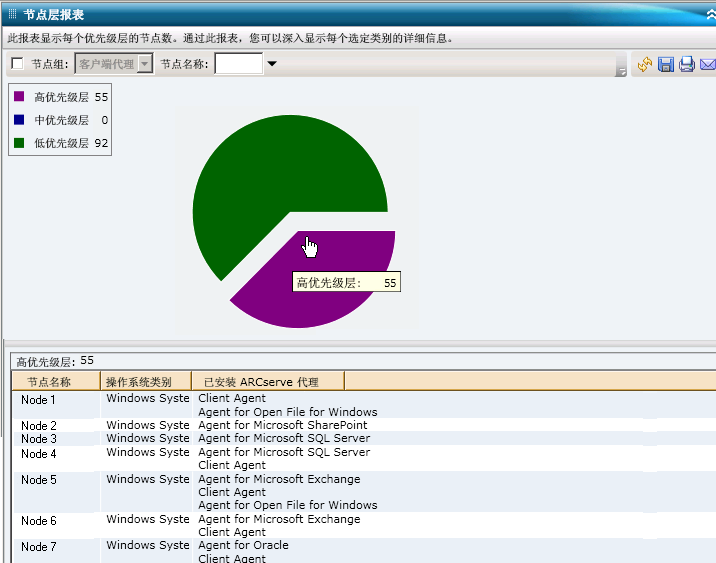Click the 节点名称 text input field

pos(238,64)
